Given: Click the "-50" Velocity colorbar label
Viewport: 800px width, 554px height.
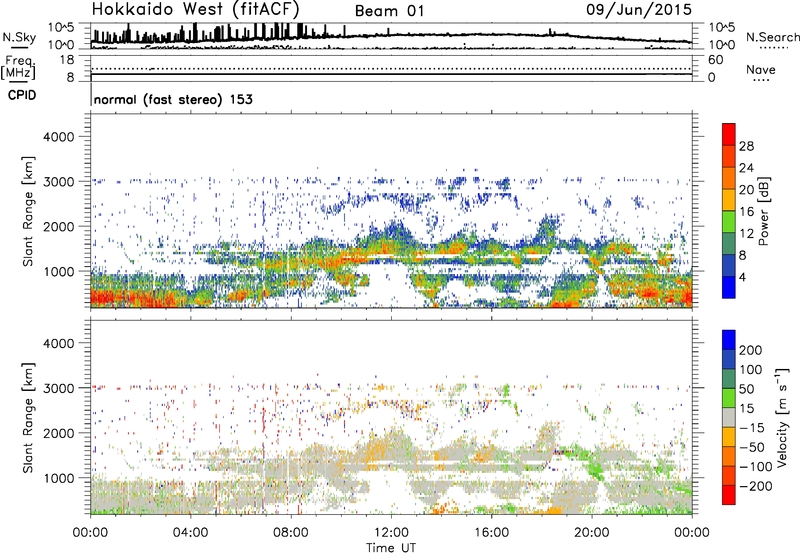Looking at the screenshot, I should click(x=753, y=448).
